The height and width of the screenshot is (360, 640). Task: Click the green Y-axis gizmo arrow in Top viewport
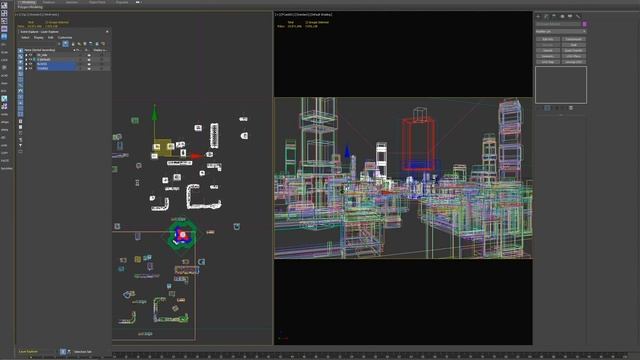coord(154,113)
